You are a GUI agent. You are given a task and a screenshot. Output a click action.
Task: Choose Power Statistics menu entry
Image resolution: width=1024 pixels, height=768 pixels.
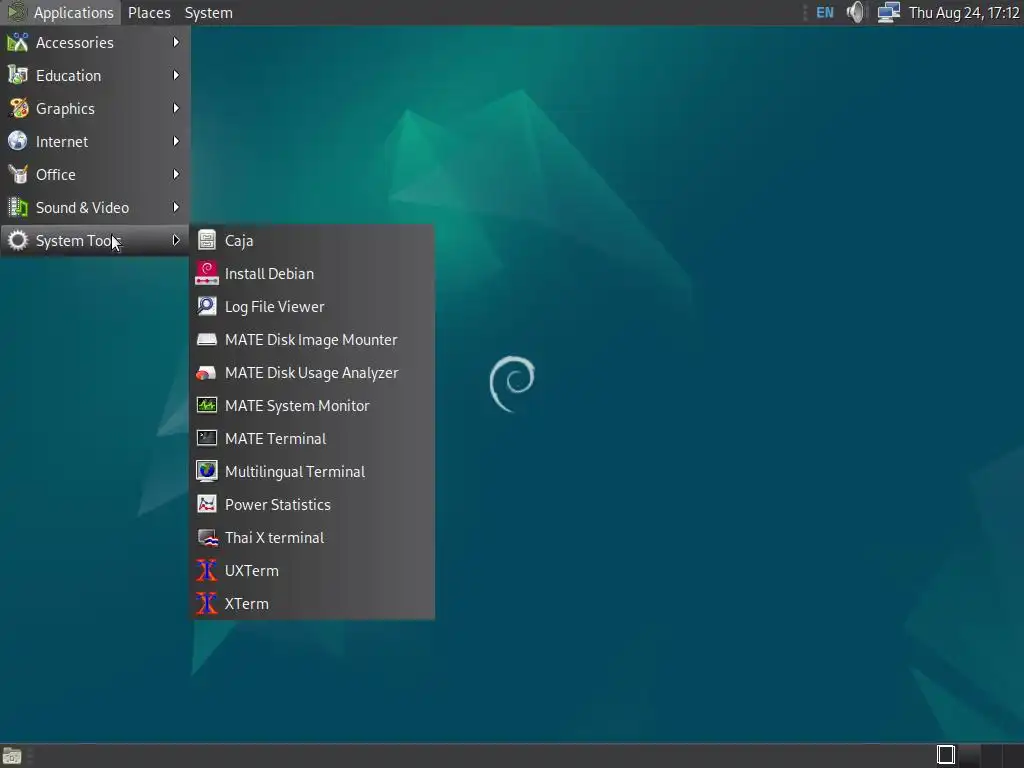pyautogui.click(x=312, y=504)
